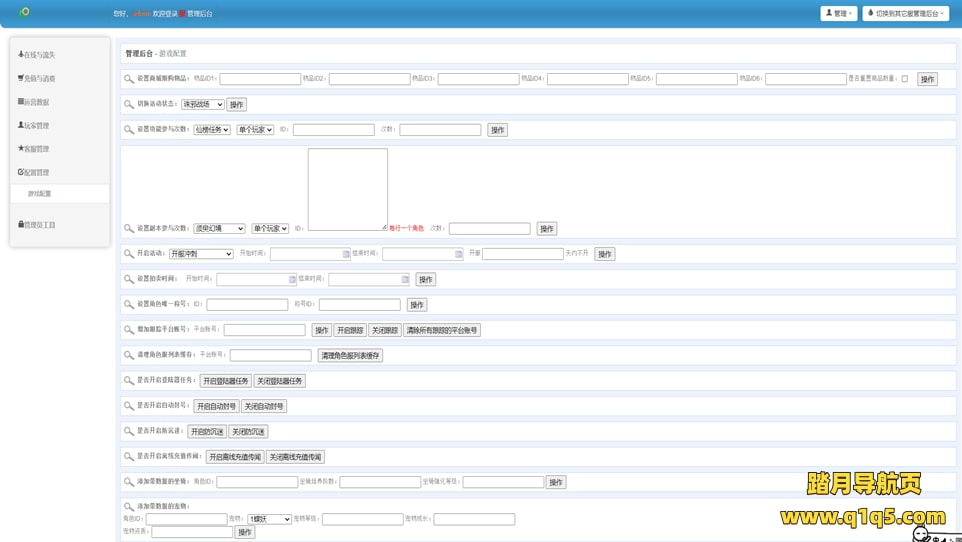Viewport: 962px width, 542px height.
Task: Click the star icon for 客服管理
Action: click(x=21, y=149)
